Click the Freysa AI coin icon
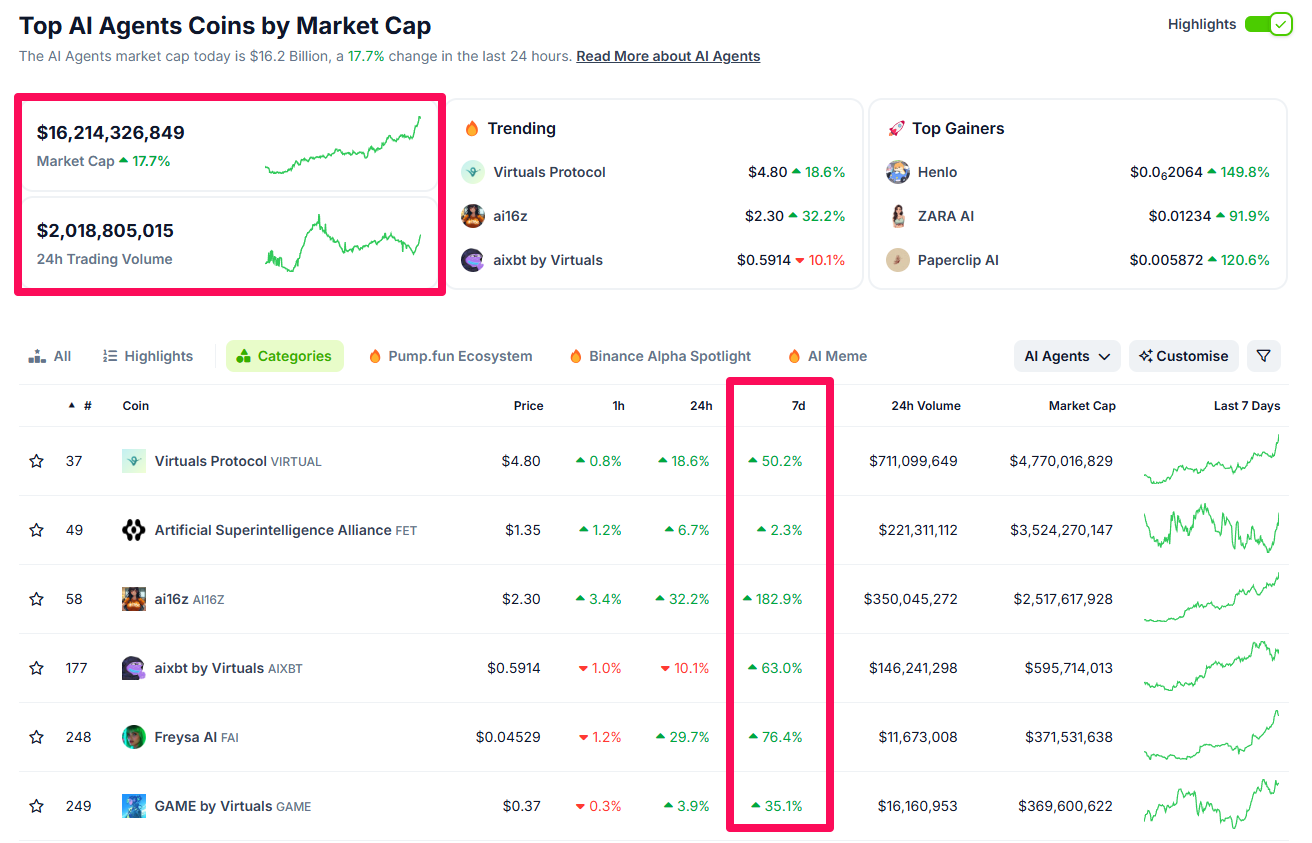The image size is (1312, 843). coord(134,737)
